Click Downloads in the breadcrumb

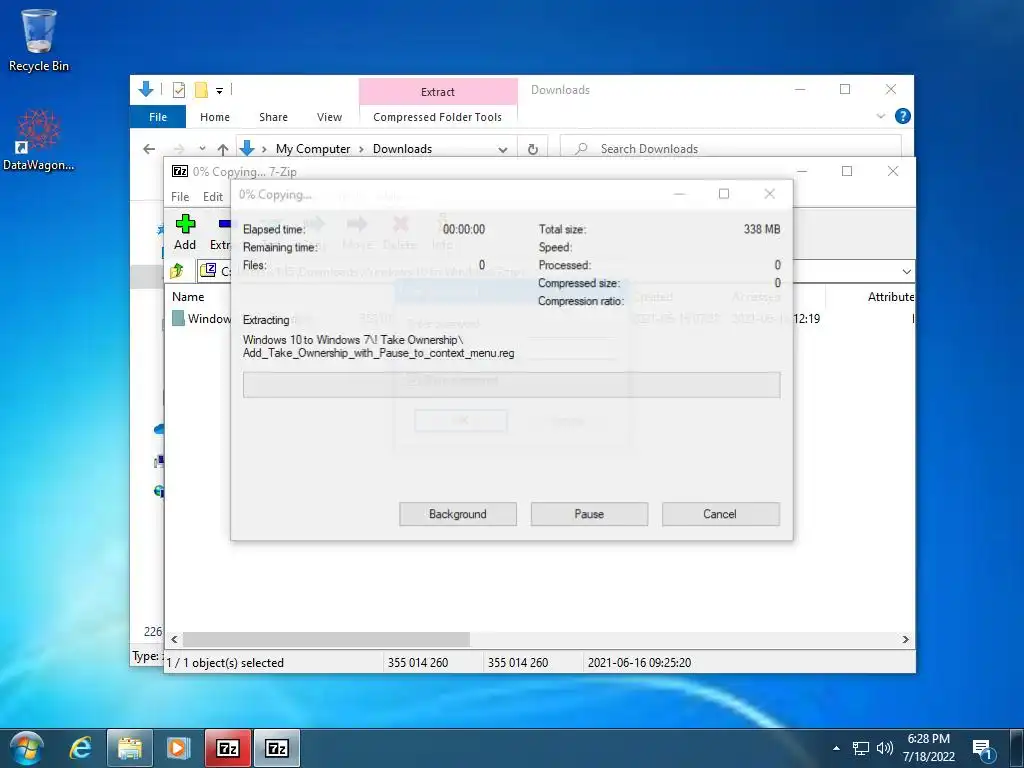402,149
